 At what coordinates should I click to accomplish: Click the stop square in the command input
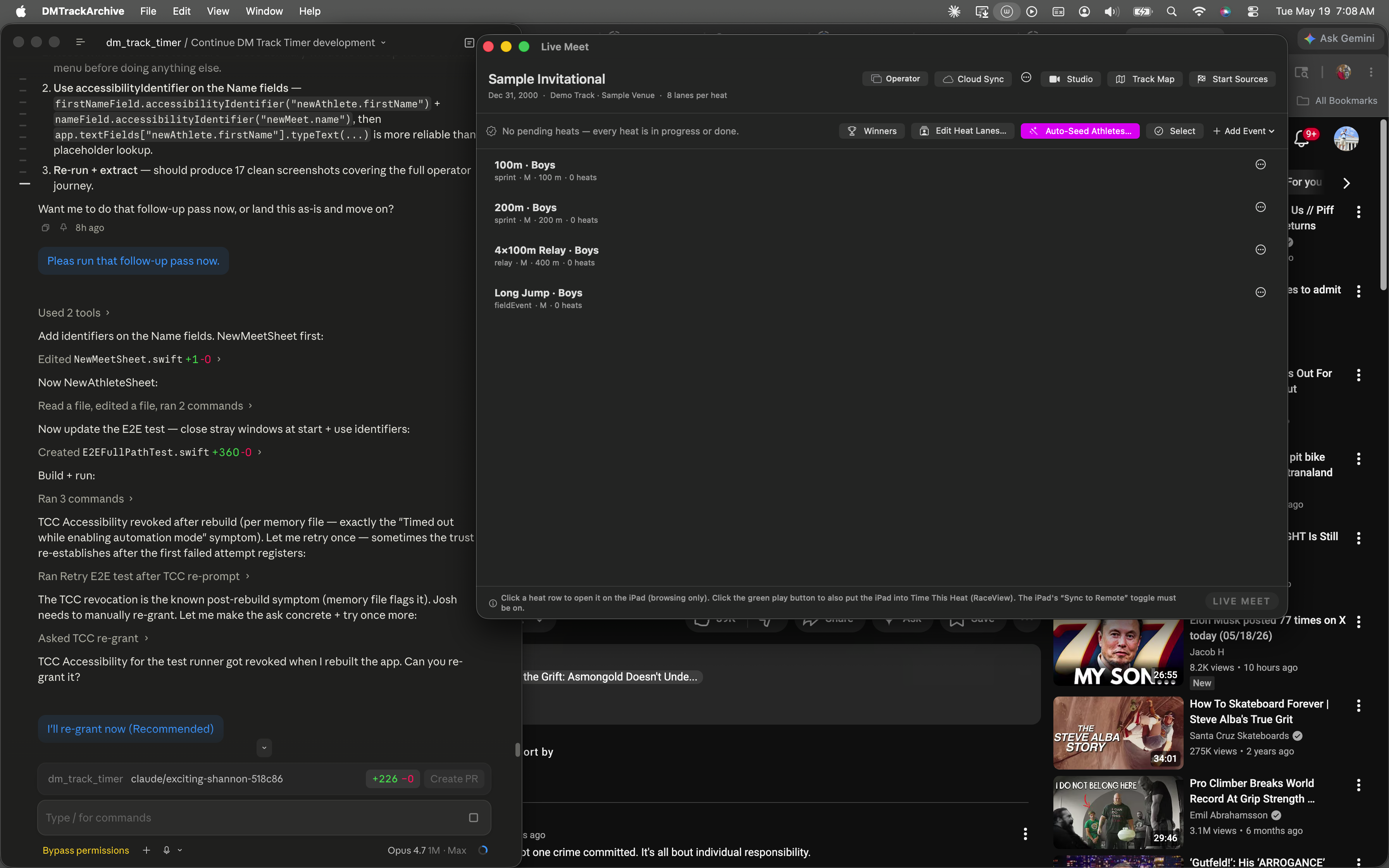474,818
